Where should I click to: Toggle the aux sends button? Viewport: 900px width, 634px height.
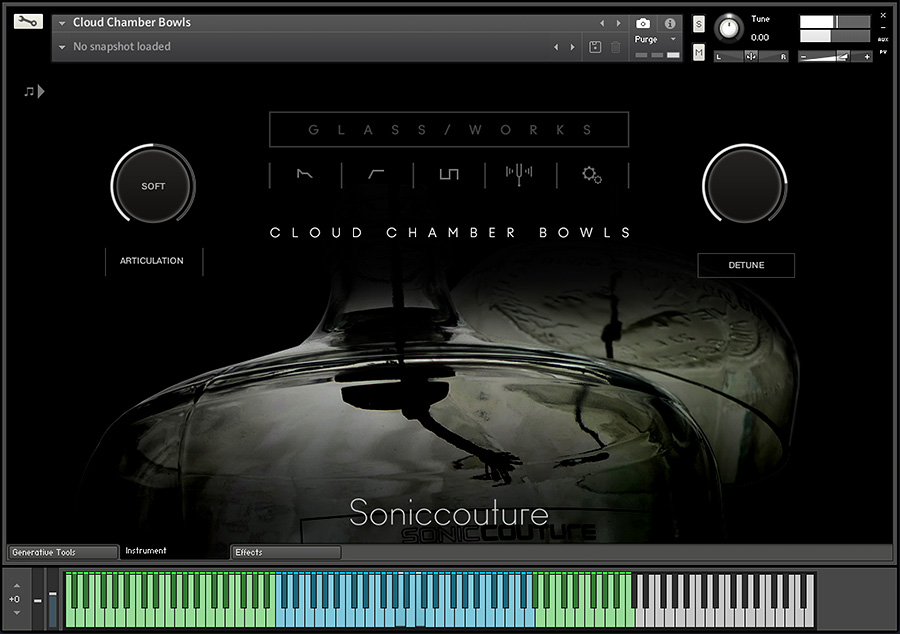pos(883,40)
